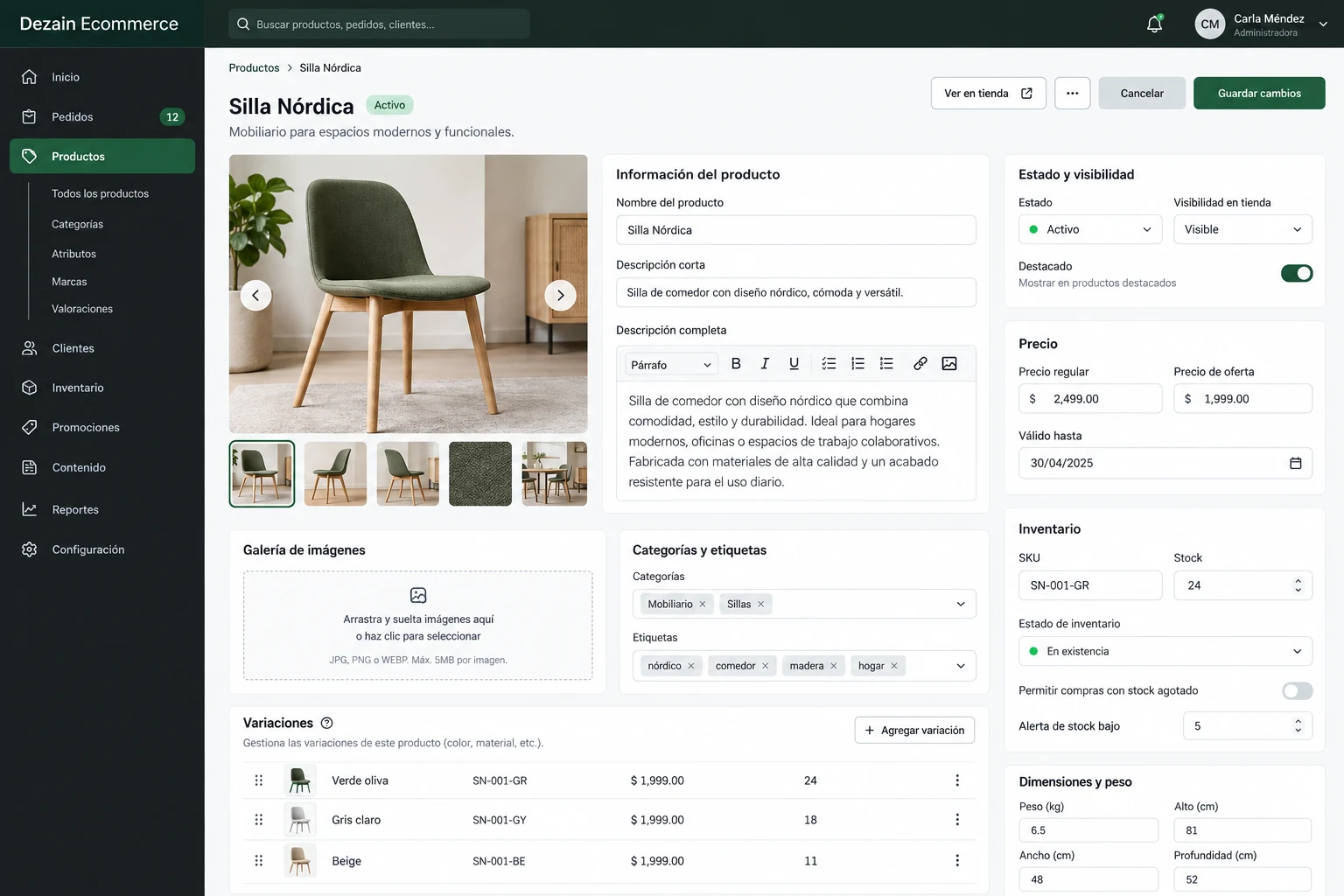Image resolution: width=1344 pixels, height=896 pixels.
Task: Click Guardar cambios
Action: coord(1259,94)
